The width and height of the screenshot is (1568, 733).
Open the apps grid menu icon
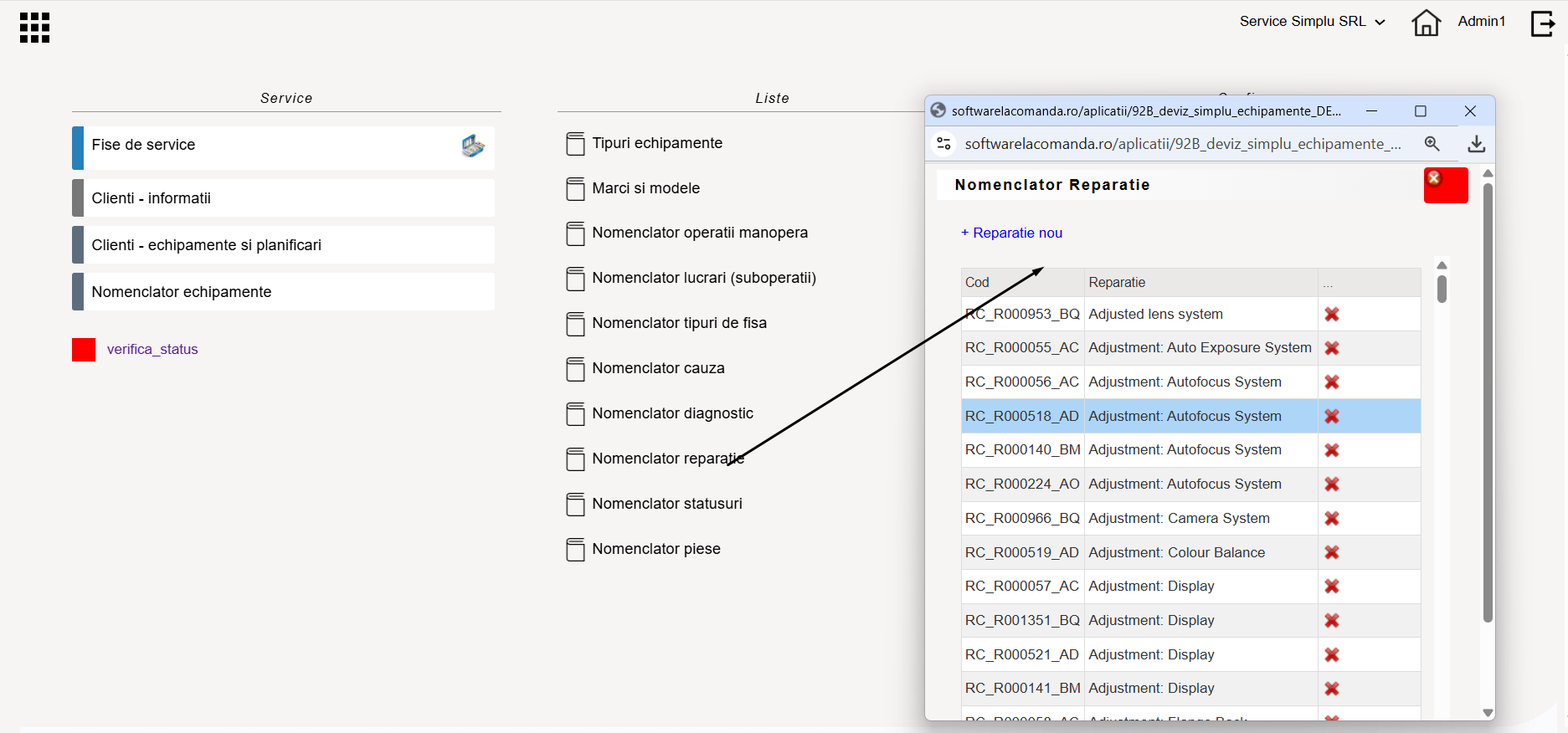pos(34,28)
